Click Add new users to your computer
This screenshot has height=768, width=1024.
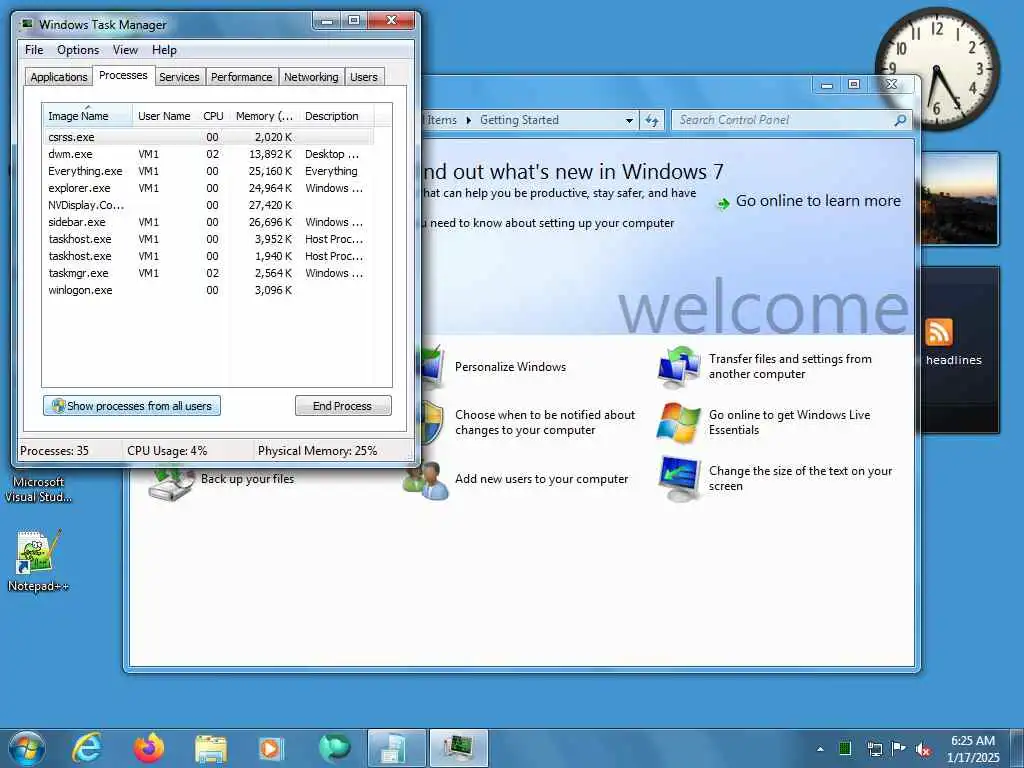pos(541,479)
